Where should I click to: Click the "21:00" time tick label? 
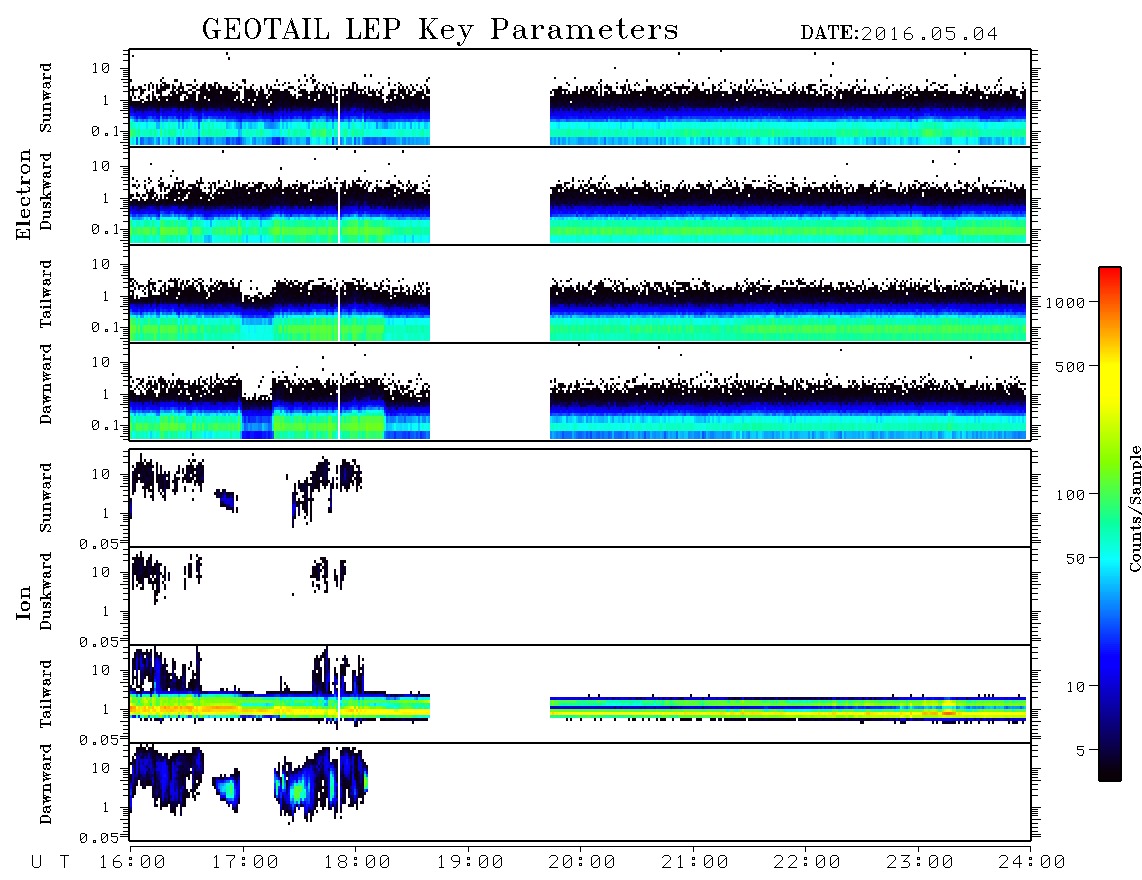(x=695, y=862)
